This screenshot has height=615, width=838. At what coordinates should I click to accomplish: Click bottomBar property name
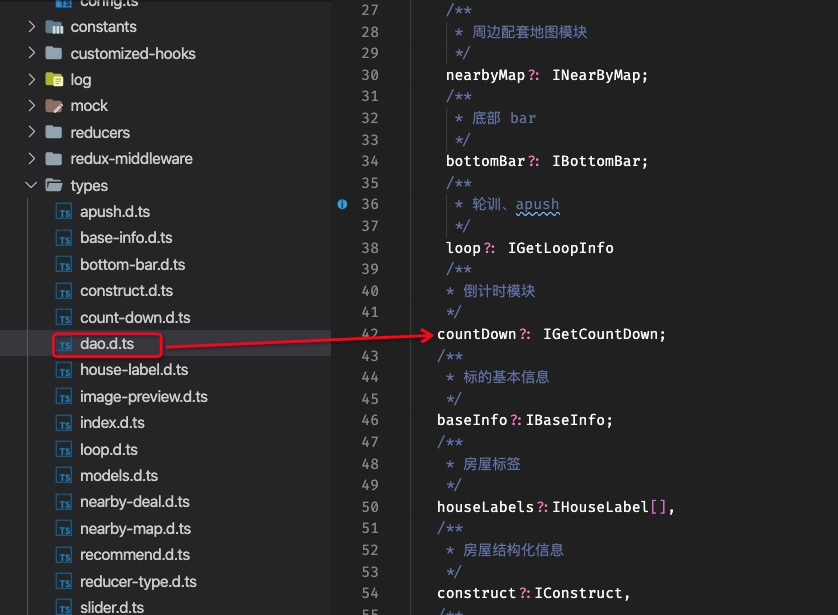pos(485,161)
